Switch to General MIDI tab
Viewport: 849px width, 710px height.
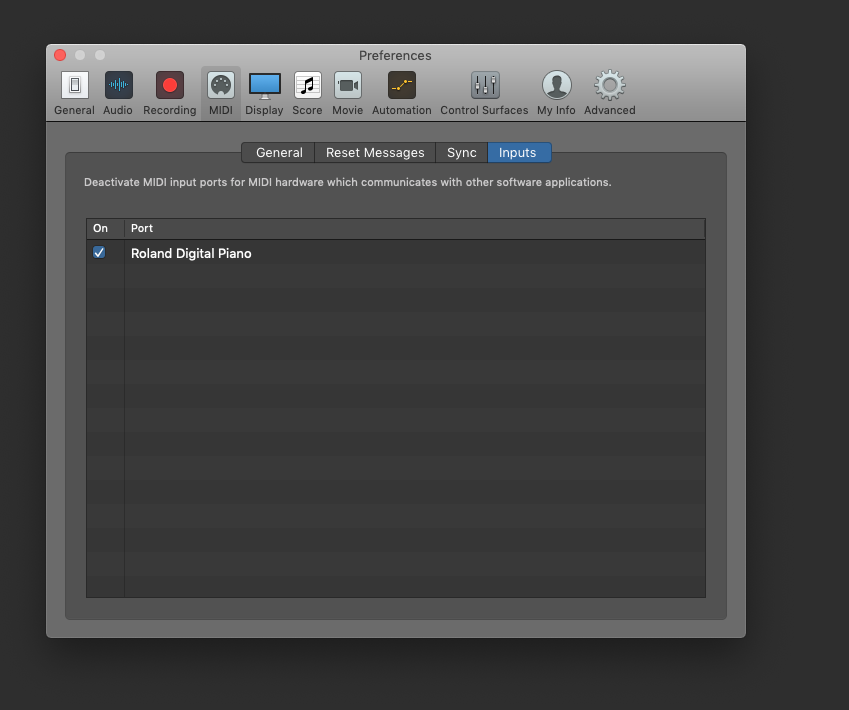(279, 153)
